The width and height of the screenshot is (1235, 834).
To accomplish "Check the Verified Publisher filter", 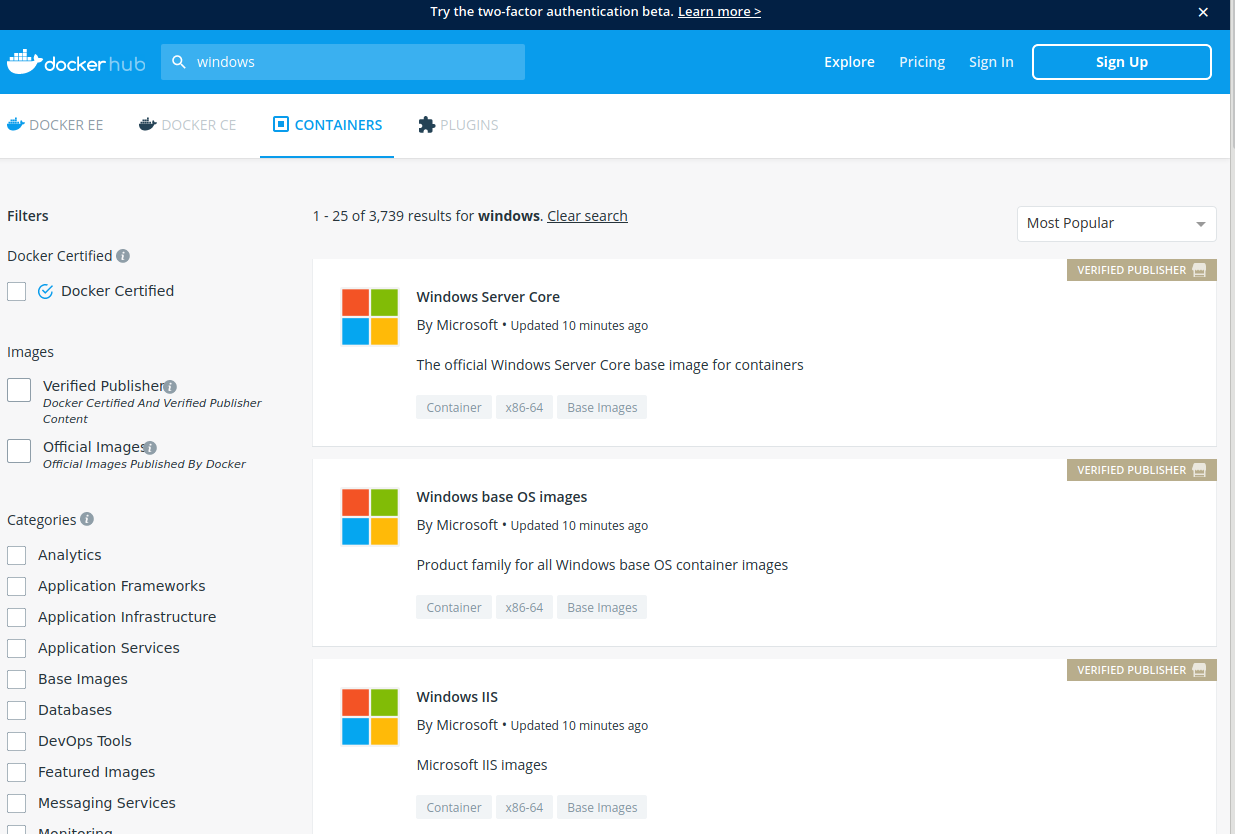I will [19, 390].
